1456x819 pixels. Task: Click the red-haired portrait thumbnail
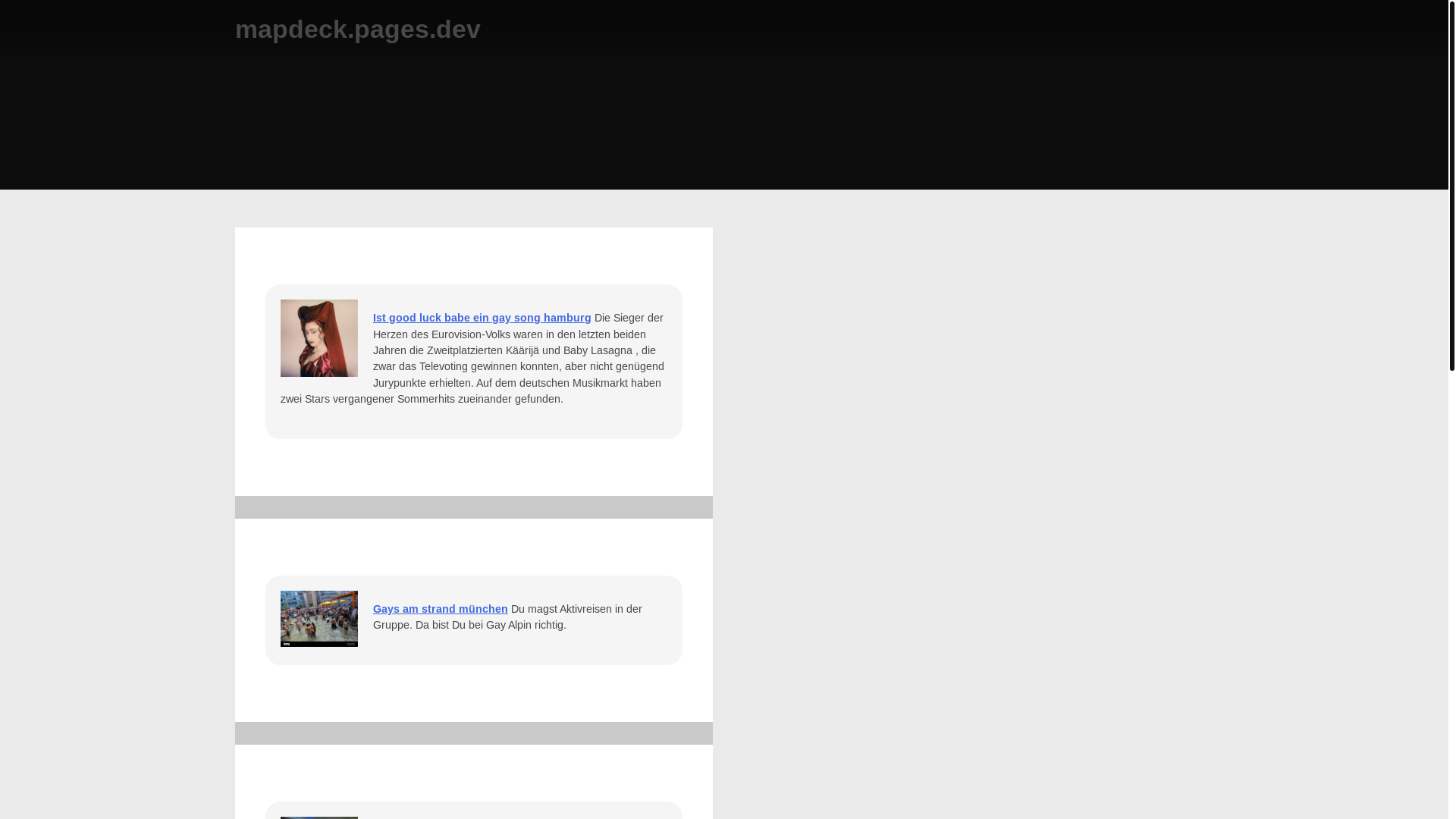click(319, 338)
